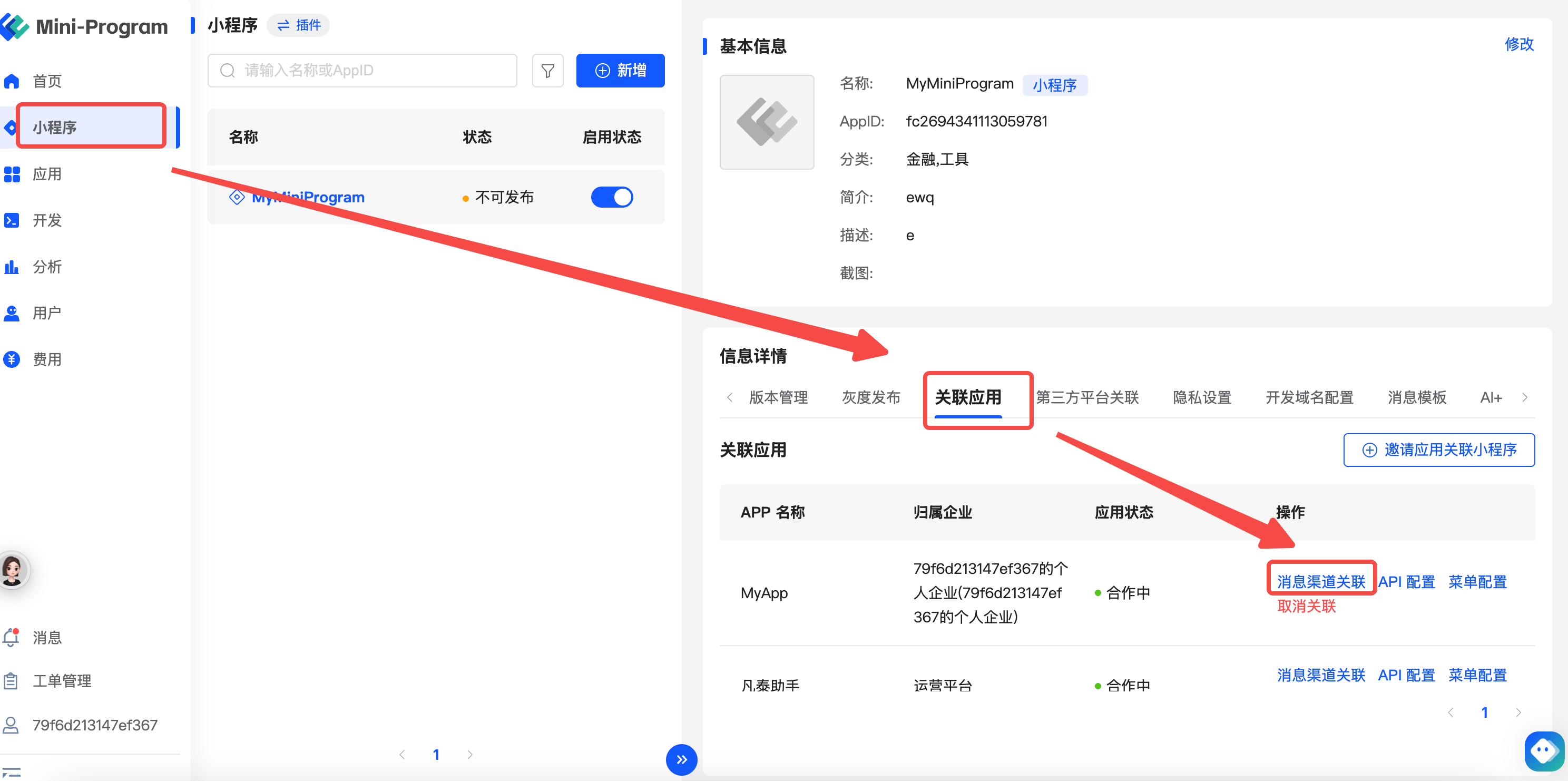Click 取消关联 link for MyApp

click(x=1306, y=606)
